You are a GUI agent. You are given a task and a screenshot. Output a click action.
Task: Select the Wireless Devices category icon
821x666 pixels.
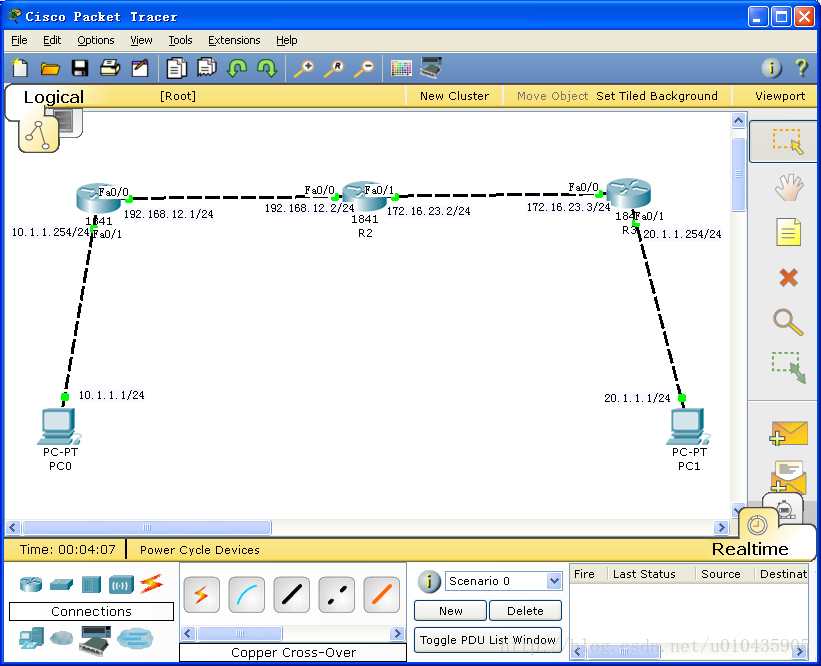coord(121,585)
